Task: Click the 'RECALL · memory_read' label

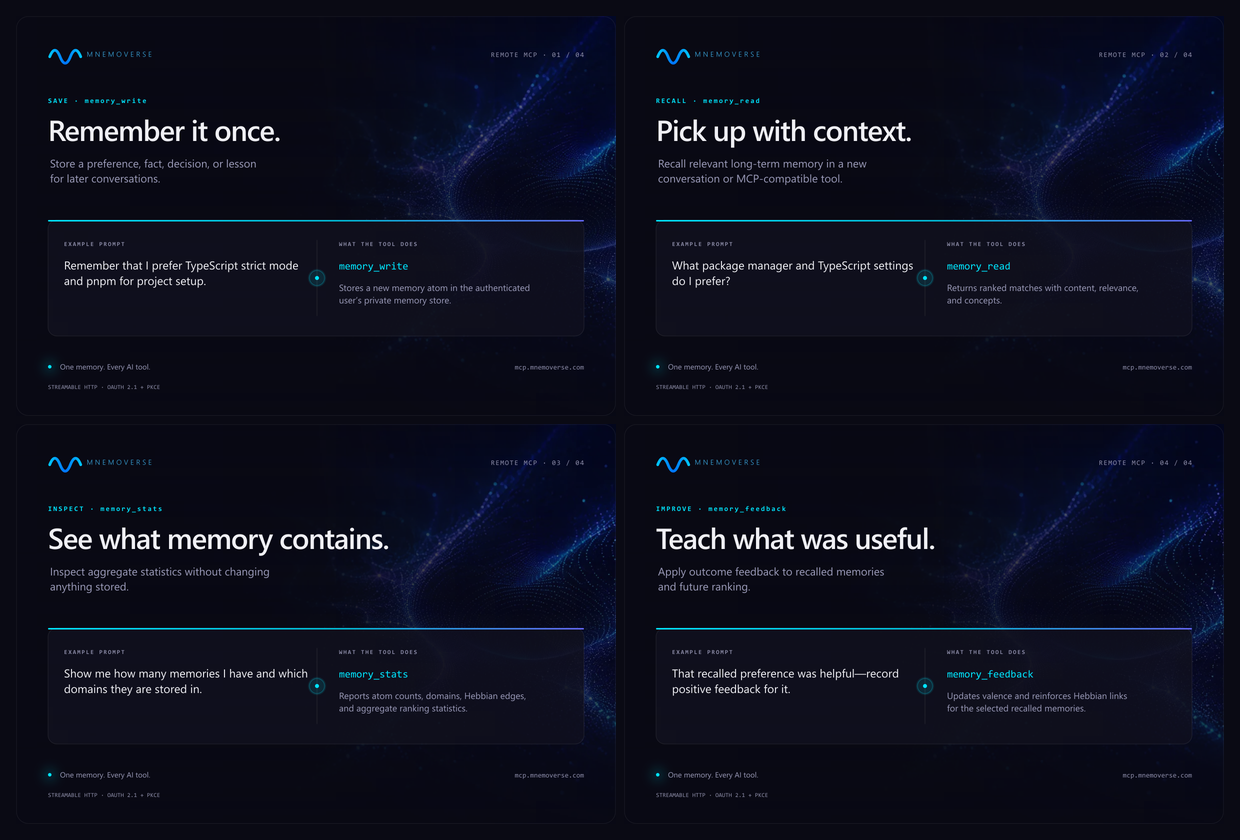Action: pyautogui.click(x=708, y=101)
